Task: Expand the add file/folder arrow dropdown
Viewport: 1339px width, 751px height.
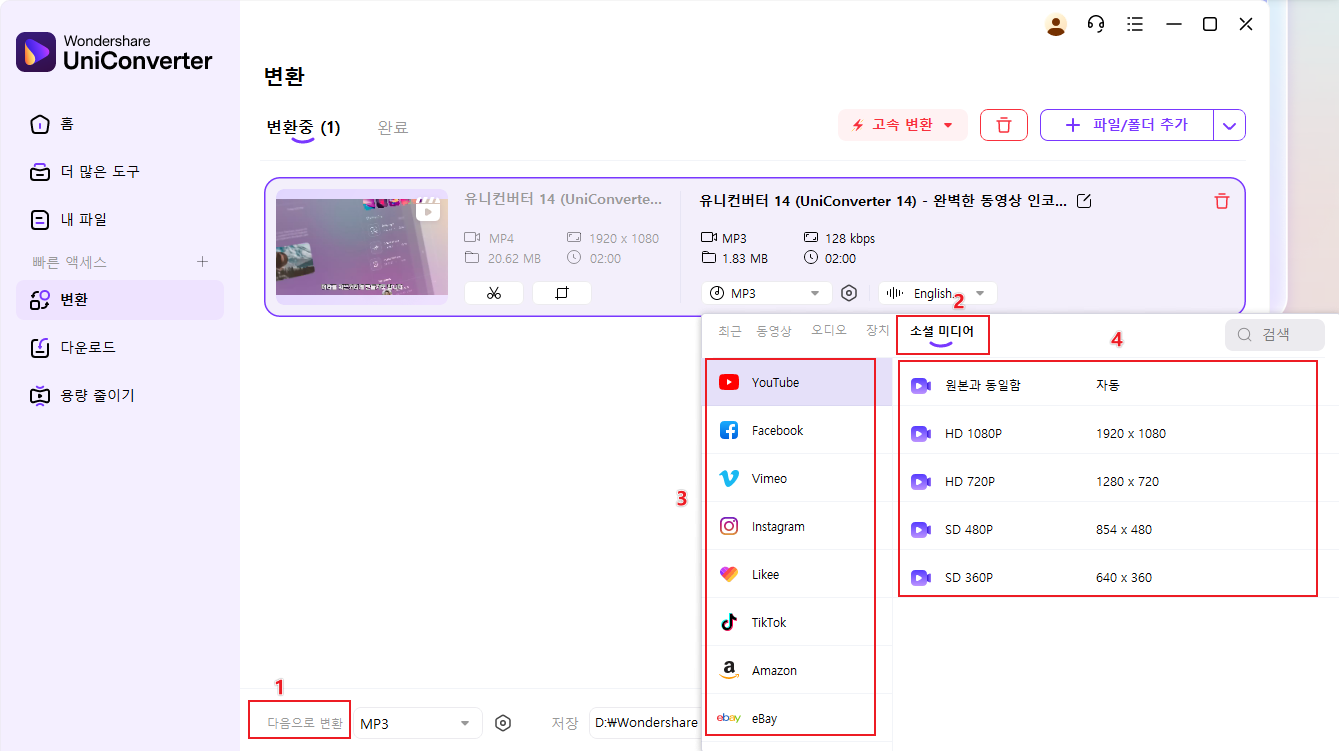Action: tap(1230, 125)
